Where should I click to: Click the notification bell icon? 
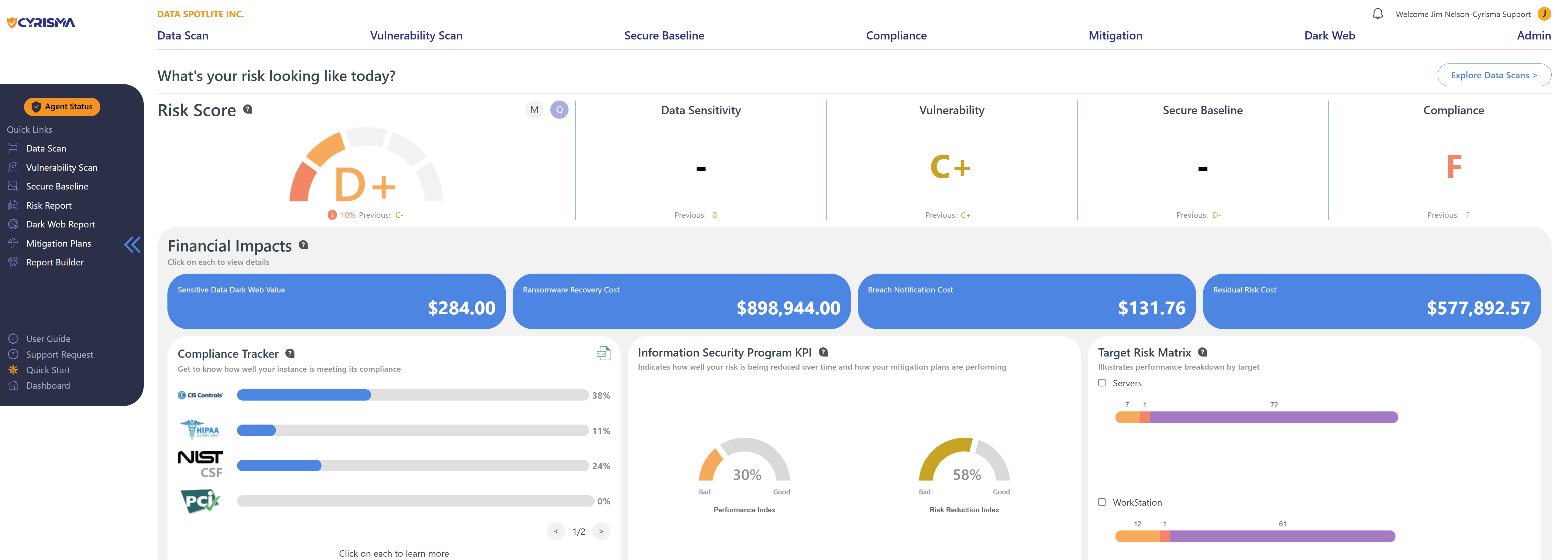[x=1377, y=14]
